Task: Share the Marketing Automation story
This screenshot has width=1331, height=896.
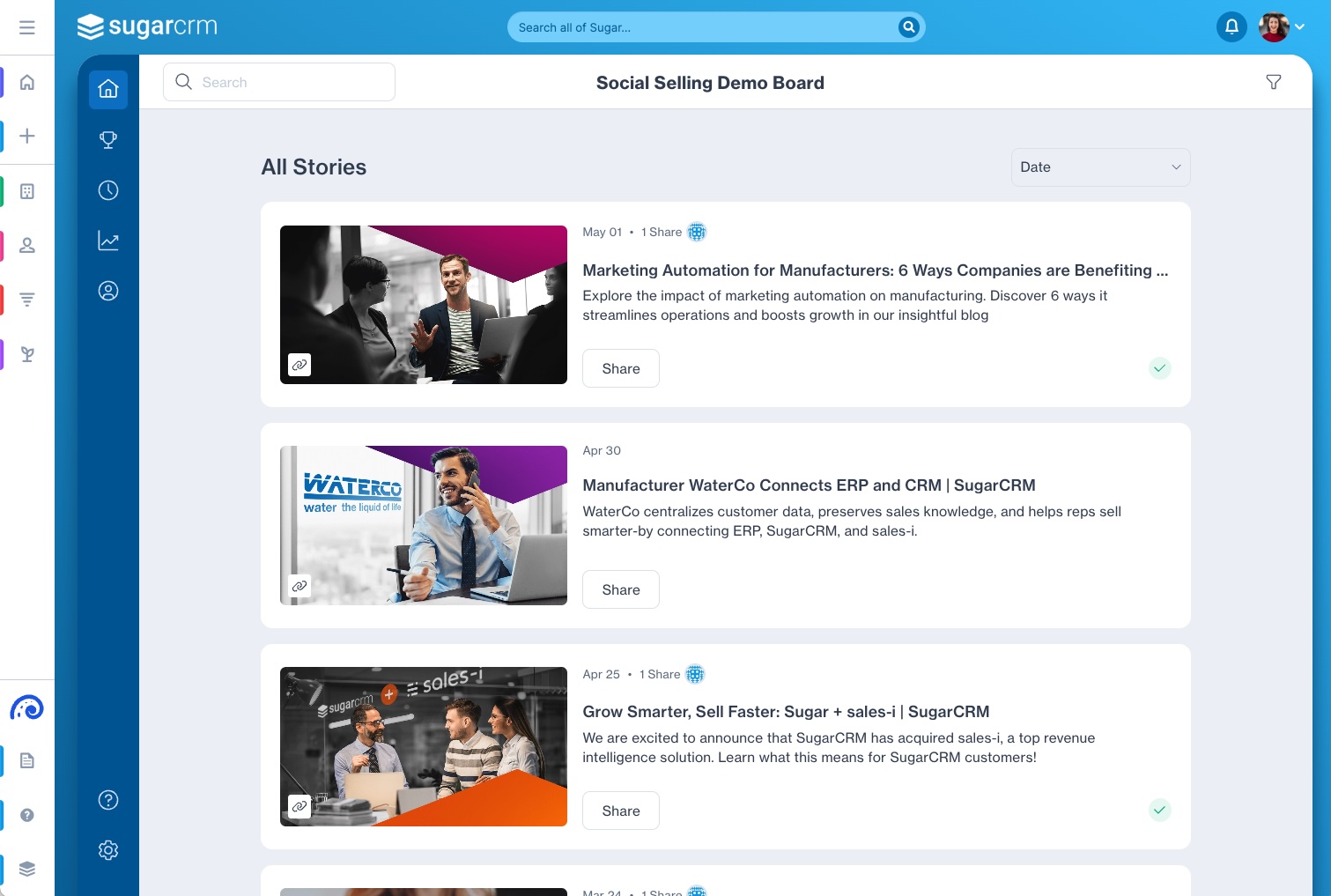Action: (x=621, y=369)
